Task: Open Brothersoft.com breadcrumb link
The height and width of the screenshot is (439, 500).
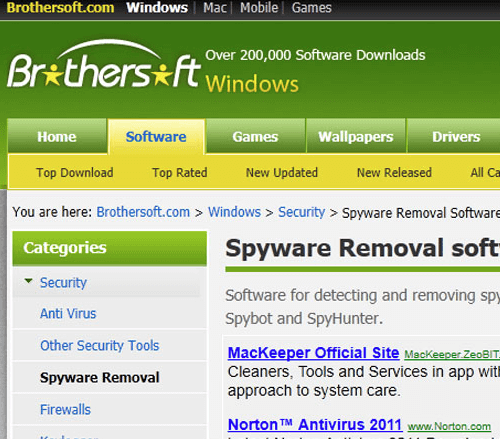Action: click(x=143, y=212)
